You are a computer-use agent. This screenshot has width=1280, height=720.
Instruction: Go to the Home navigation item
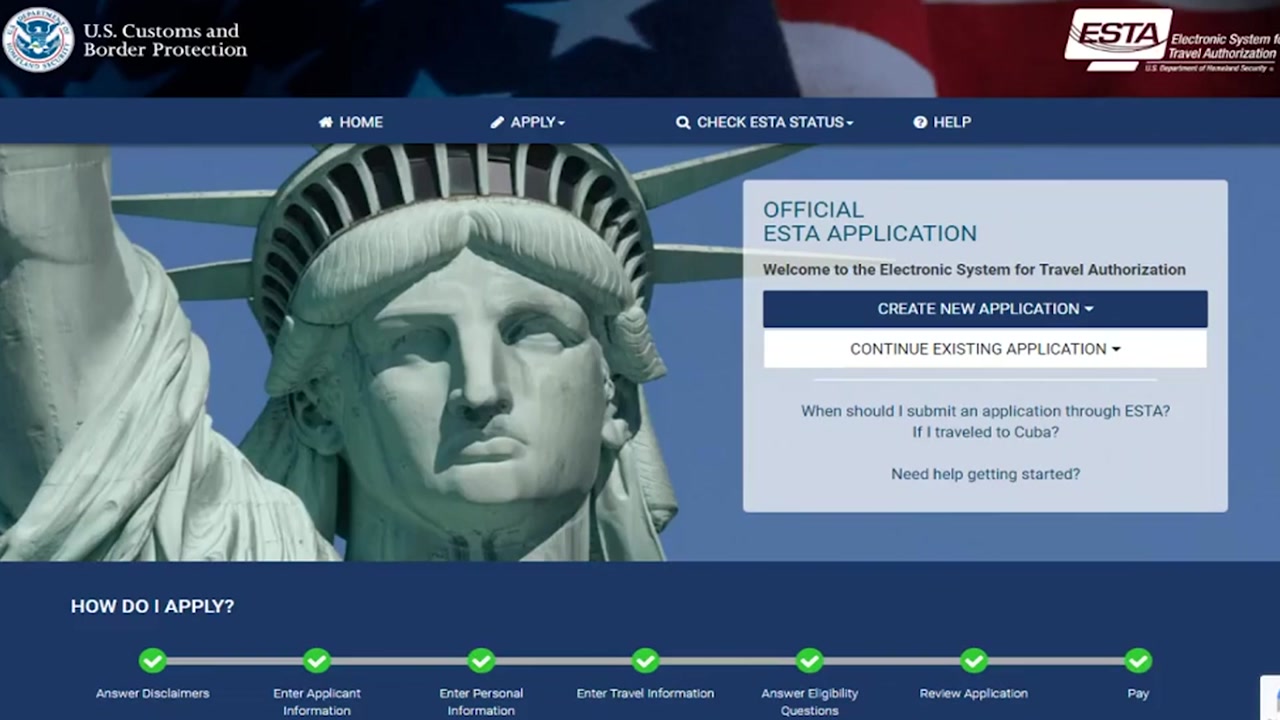coord(351,122)
